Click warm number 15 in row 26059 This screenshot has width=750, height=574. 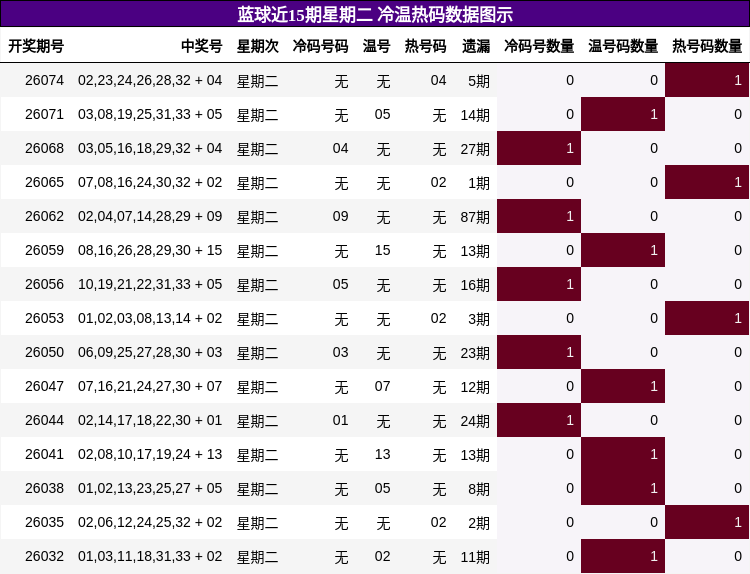point(383,250)
